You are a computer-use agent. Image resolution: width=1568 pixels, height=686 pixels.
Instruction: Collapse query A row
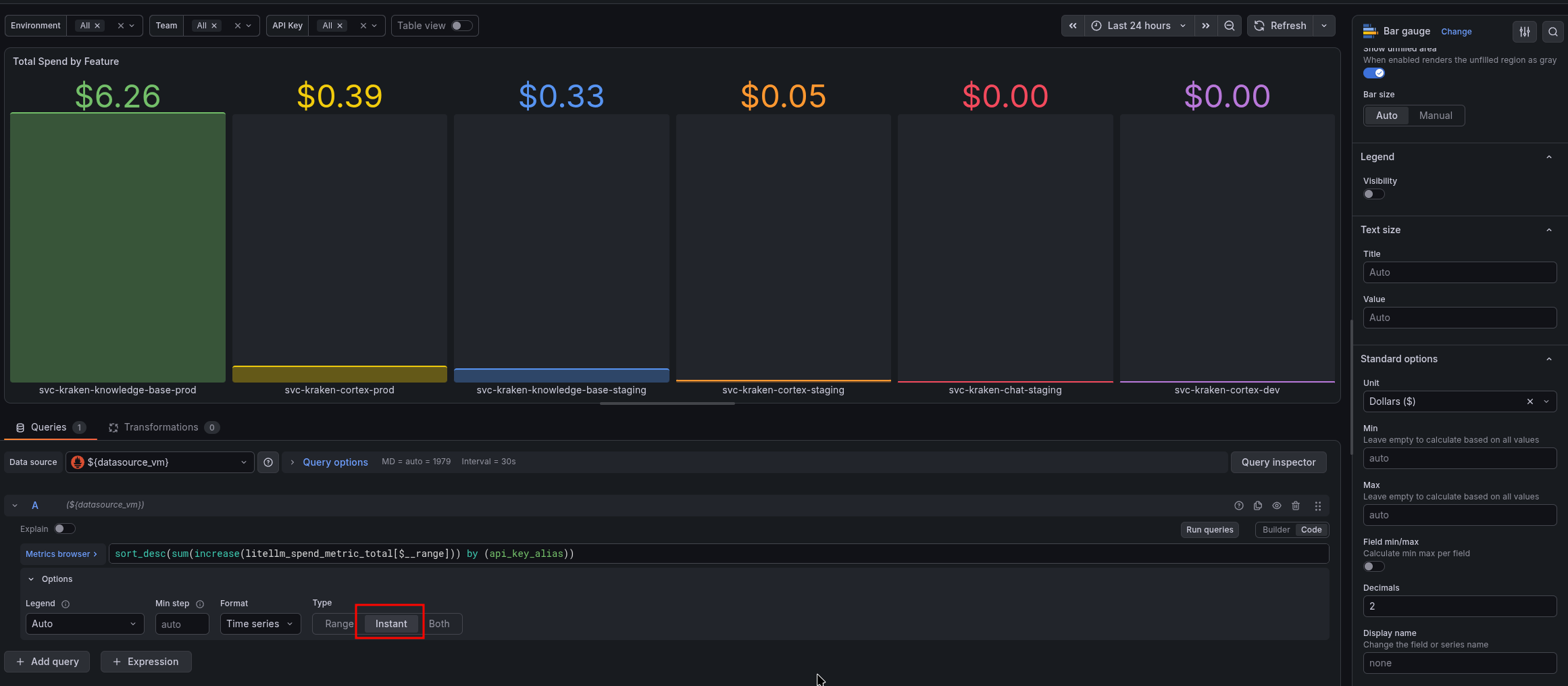point(15,506)
